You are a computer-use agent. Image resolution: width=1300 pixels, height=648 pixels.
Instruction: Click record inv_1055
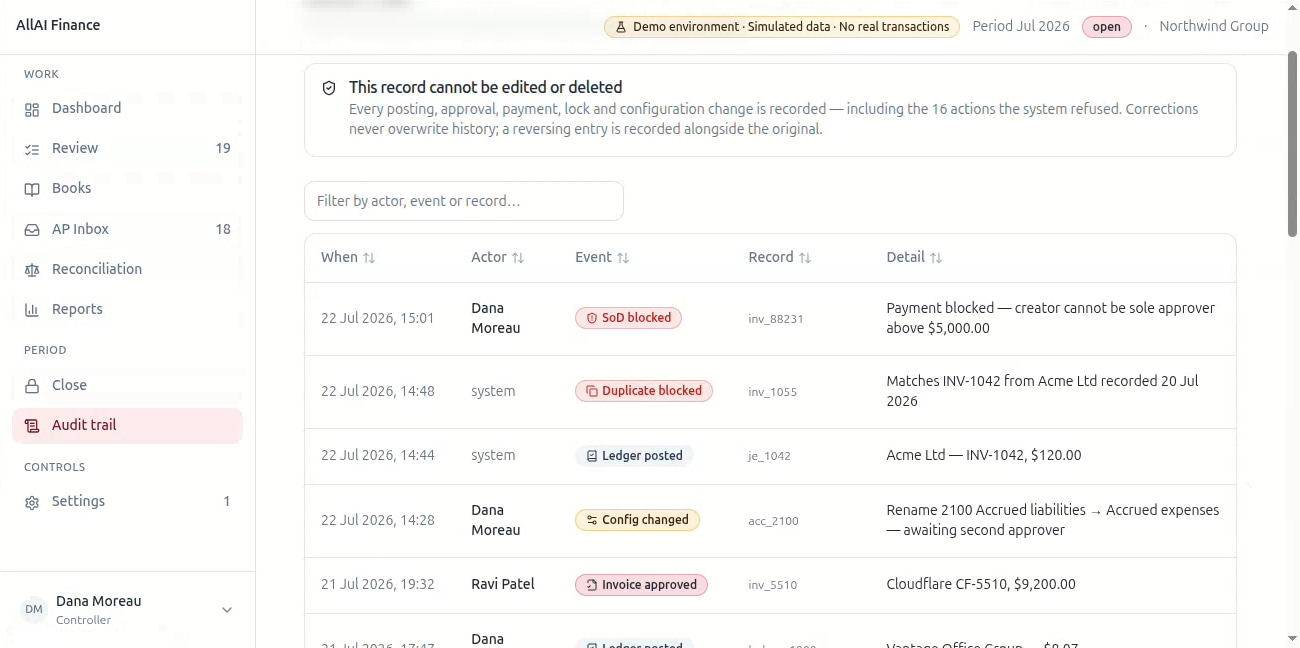coord(773,392)
